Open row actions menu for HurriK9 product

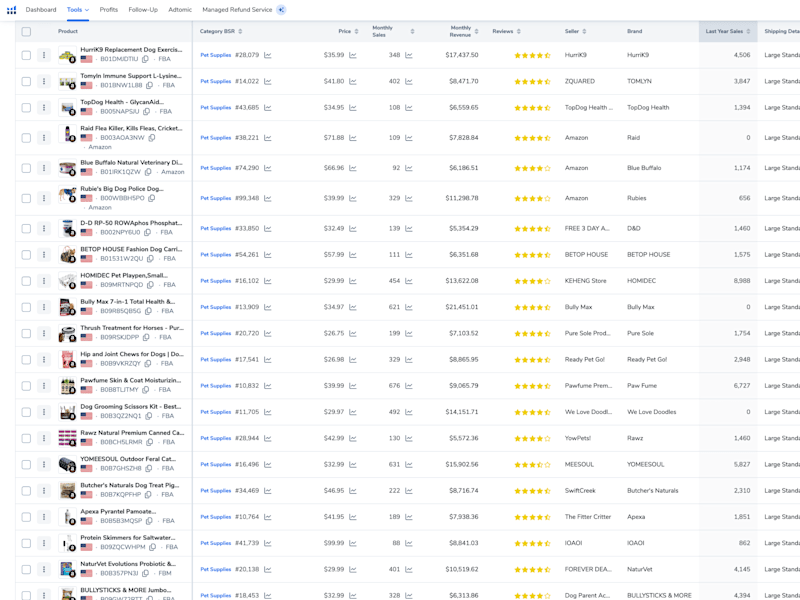[x=44, y=55]
